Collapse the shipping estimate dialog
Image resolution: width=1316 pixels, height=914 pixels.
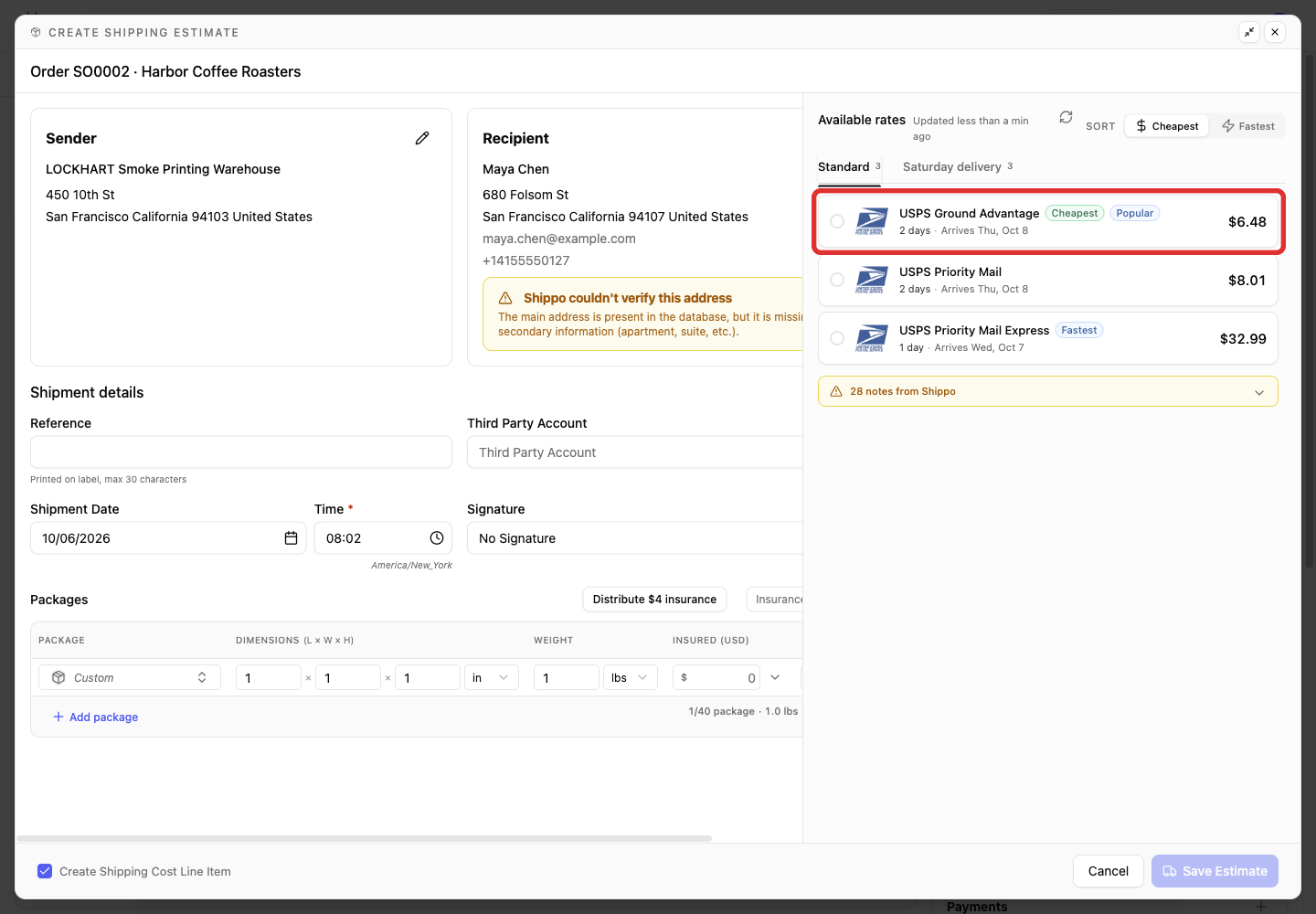pyautogui.click(x=1249, y=32)
